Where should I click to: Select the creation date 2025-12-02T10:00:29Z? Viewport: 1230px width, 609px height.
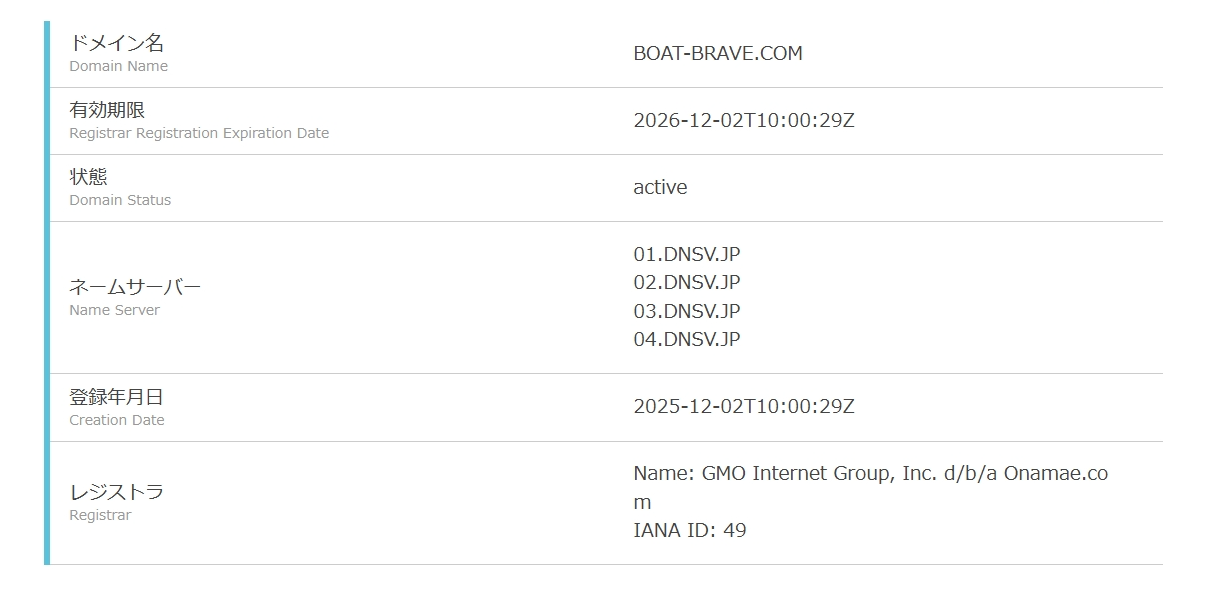(x=744, y=406)
